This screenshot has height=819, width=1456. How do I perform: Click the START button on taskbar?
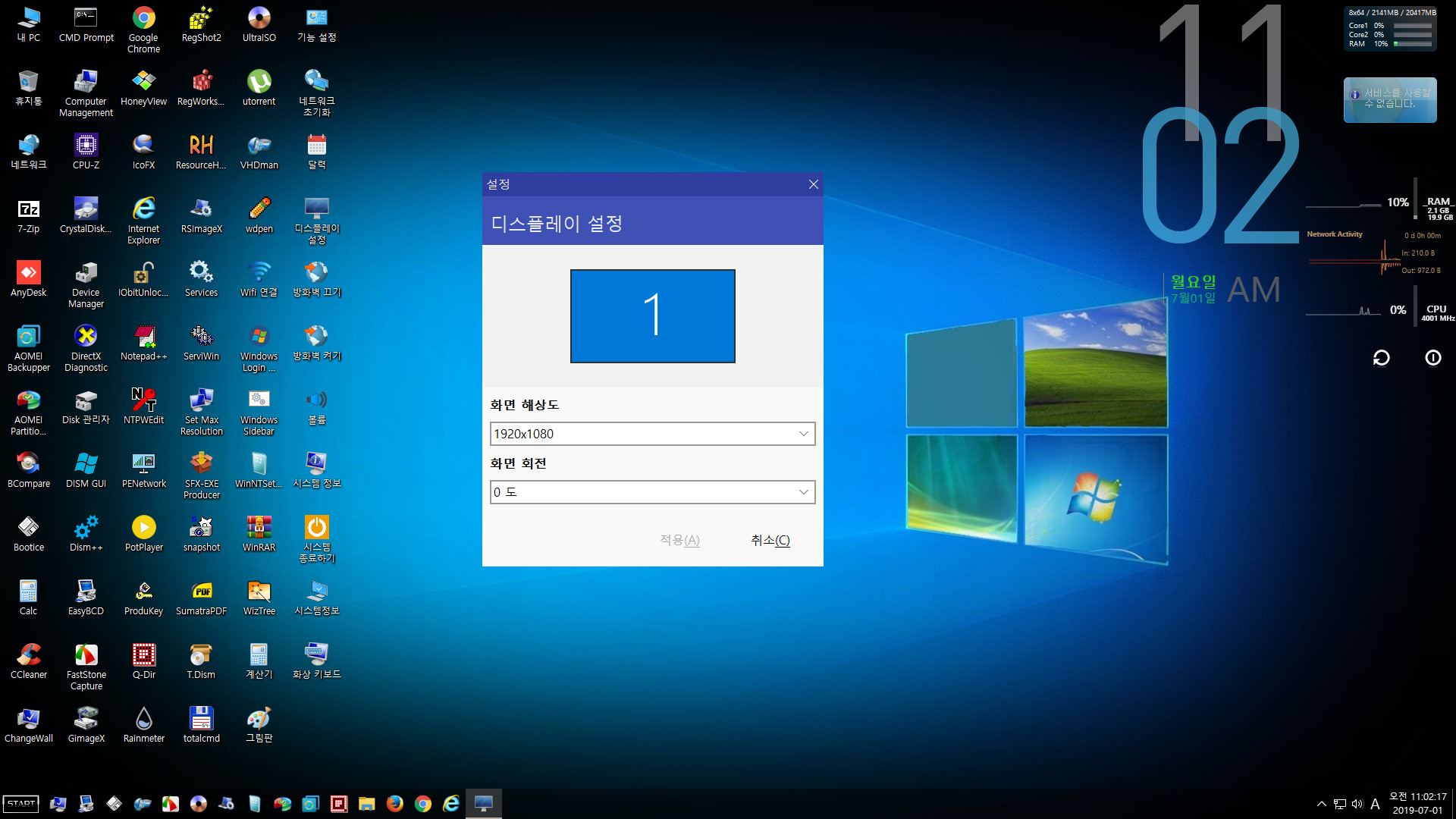21,804
